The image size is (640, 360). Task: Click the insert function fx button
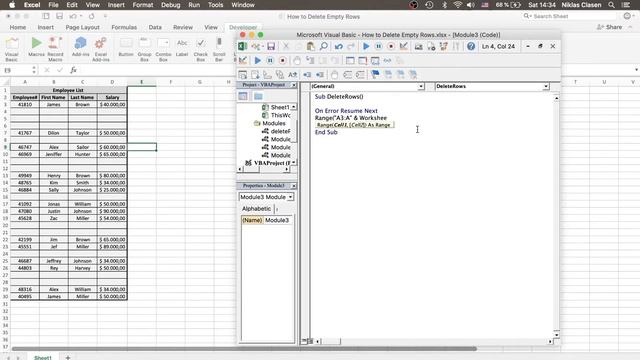coord(73,70)
